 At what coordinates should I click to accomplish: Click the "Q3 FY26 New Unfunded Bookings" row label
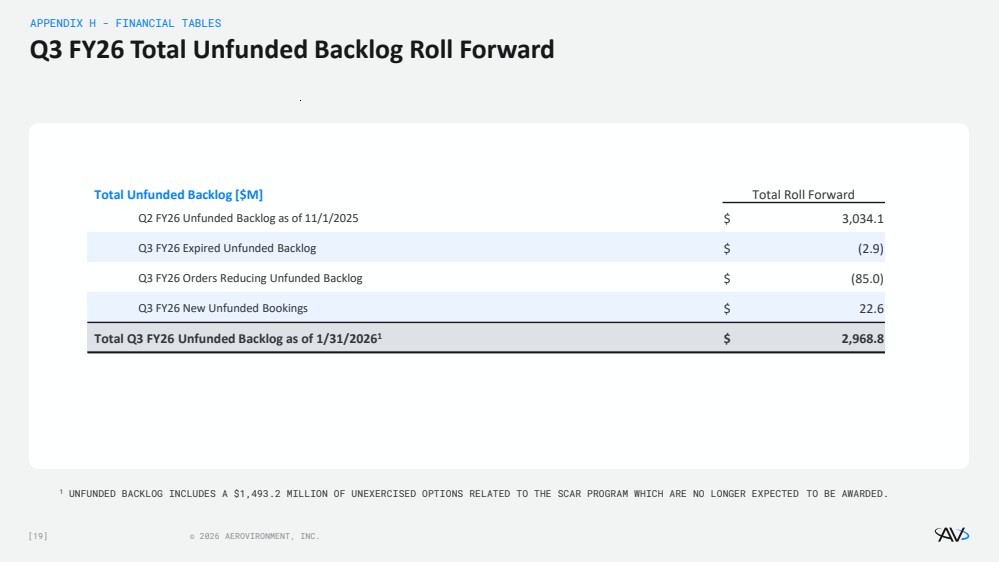[x=223, y=308]
